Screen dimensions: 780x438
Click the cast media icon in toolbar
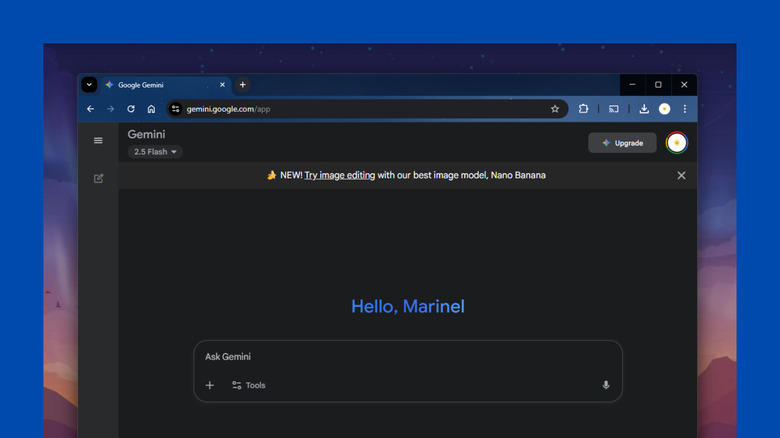point(614,109)
